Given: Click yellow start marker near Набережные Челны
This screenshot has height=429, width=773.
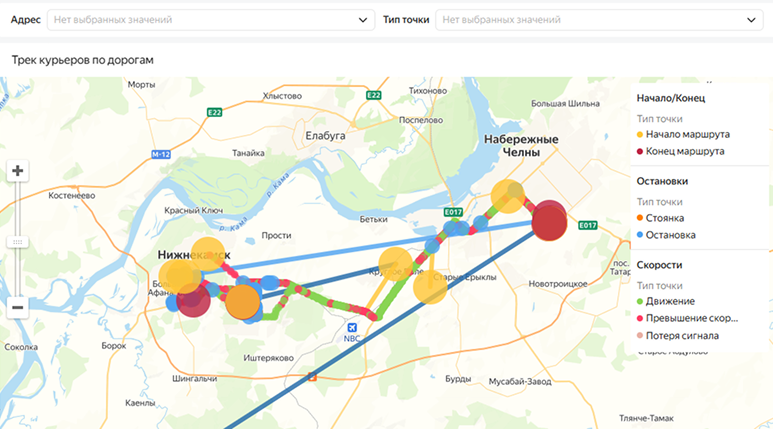Looking at the screenshot, I should click(x=508, y=196).
